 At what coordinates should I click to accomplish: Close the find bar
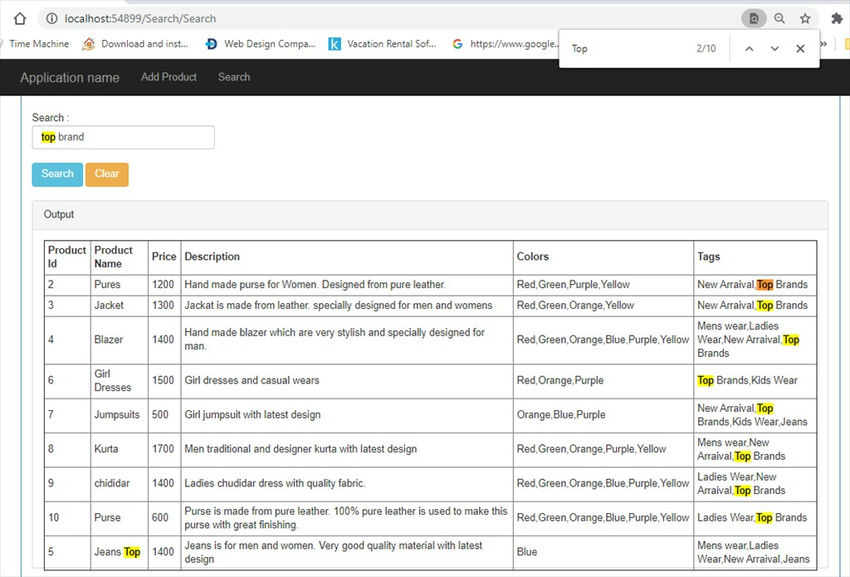(x=800, y=48)
